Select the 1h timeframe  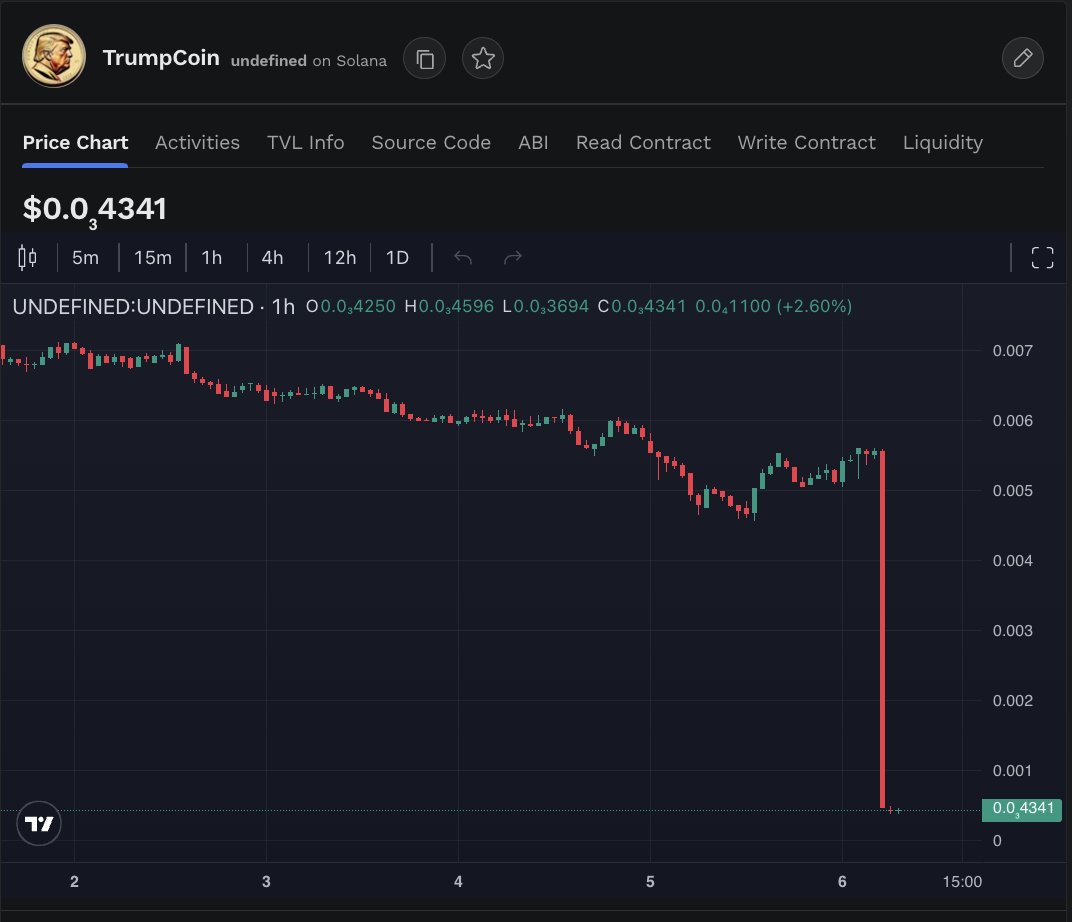[212, 258]
